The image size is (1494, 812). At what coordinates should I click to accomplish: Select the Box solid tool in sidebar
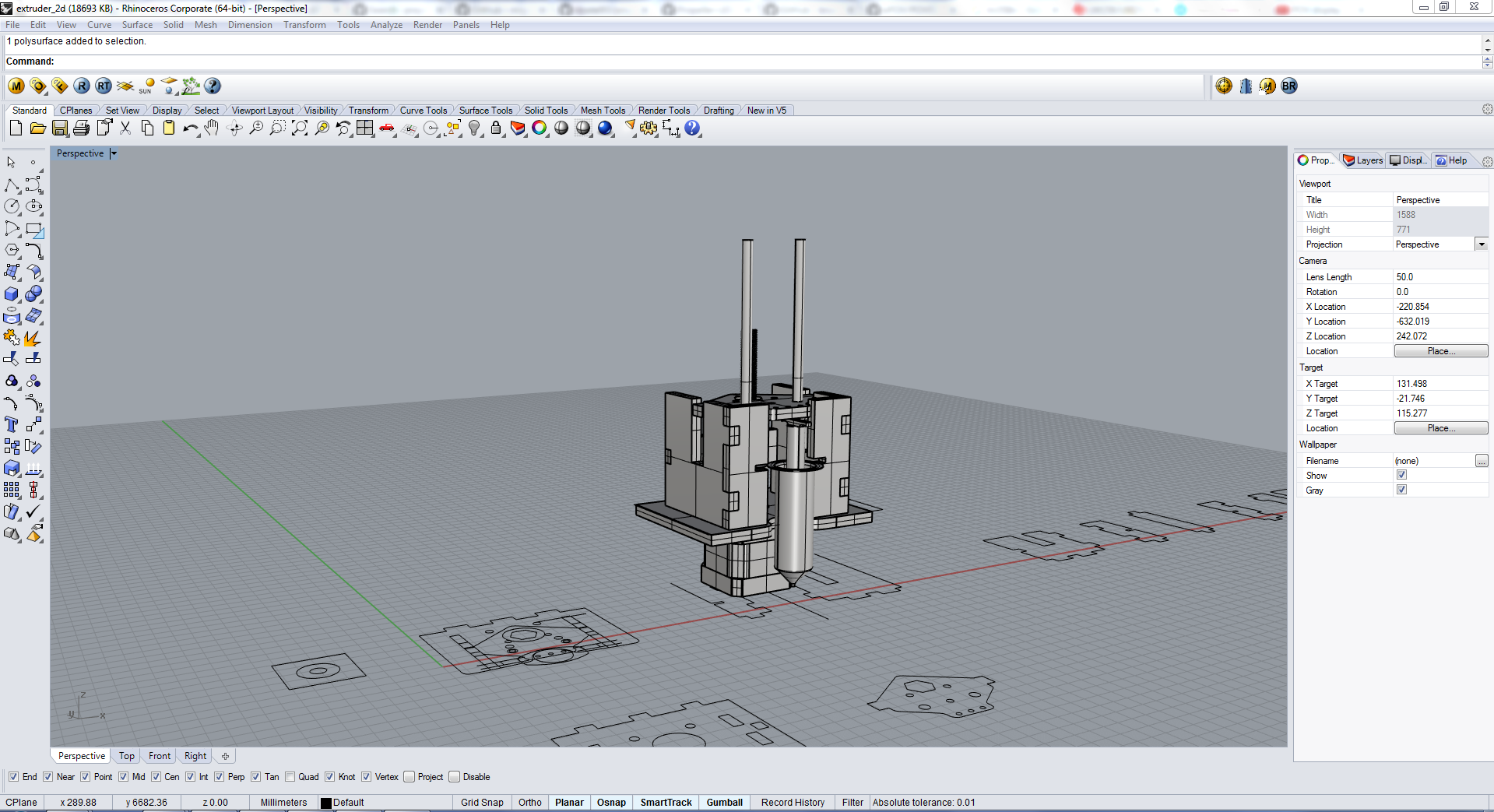12,294
